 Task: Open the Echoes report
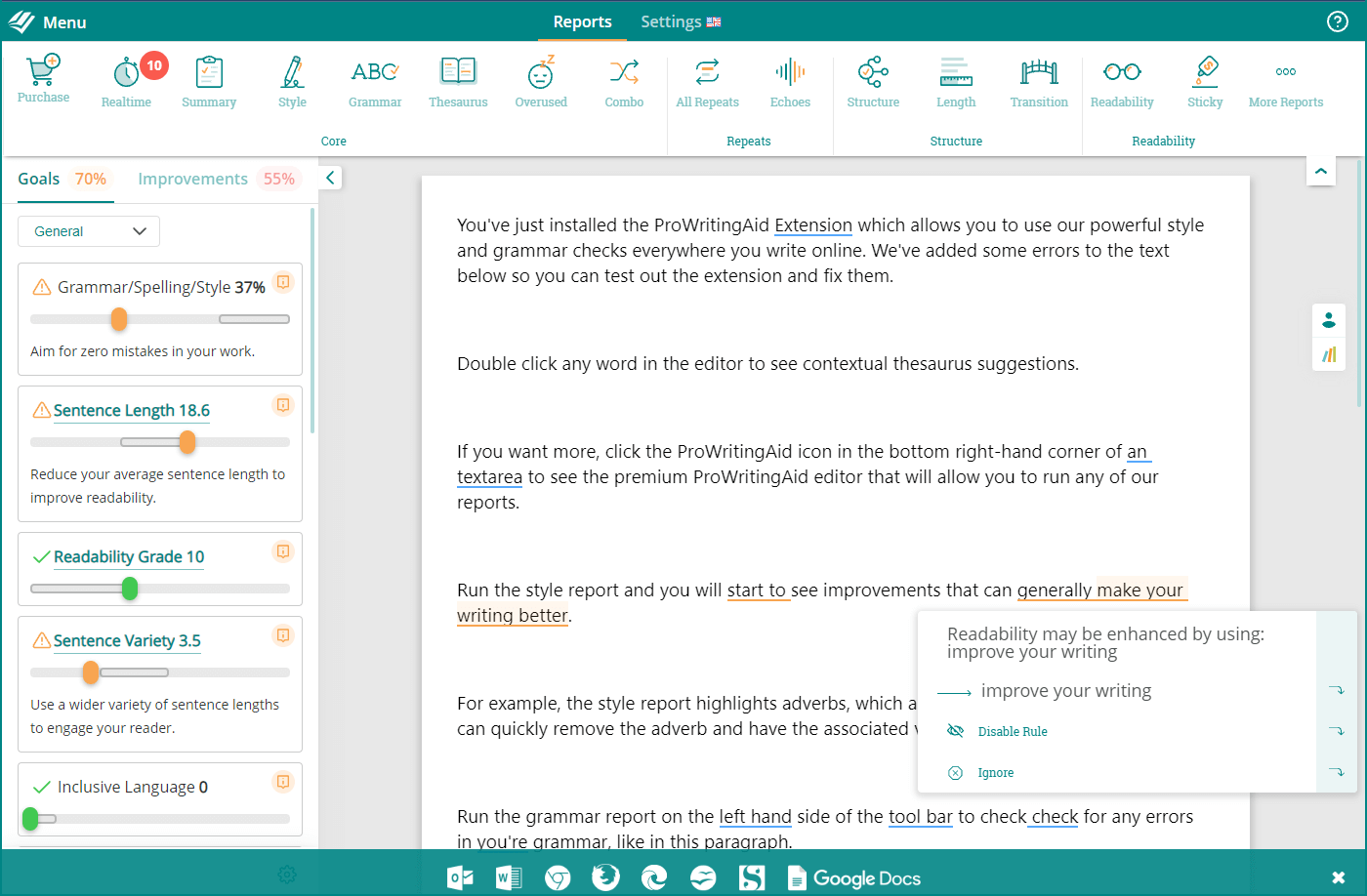coord(790,81)
